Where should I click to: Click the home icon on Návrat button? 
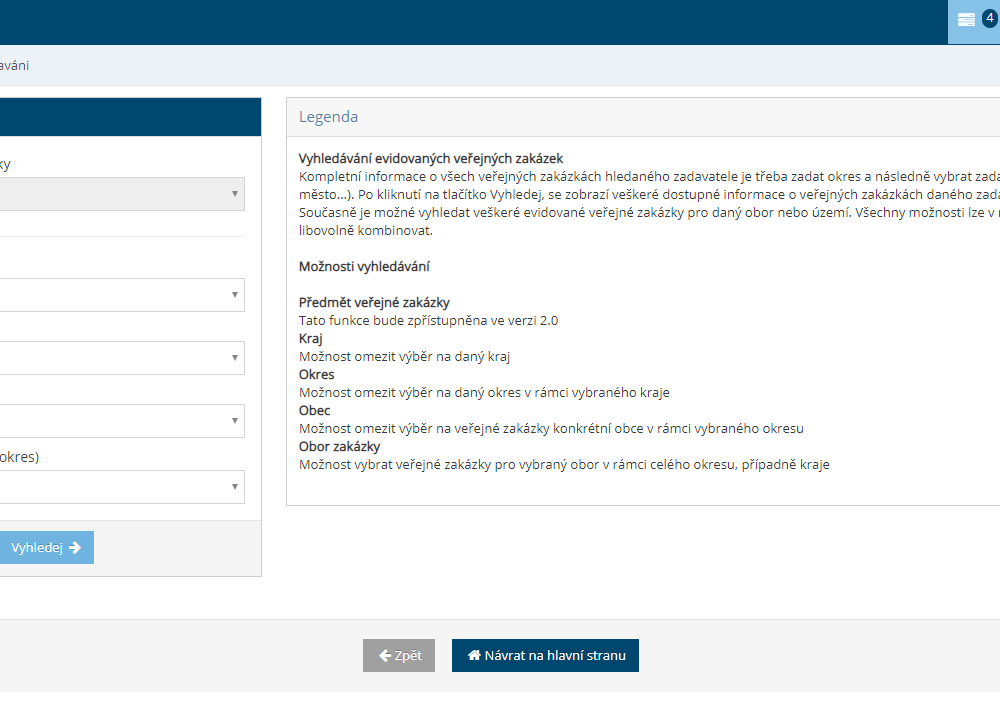pos(474,656)
